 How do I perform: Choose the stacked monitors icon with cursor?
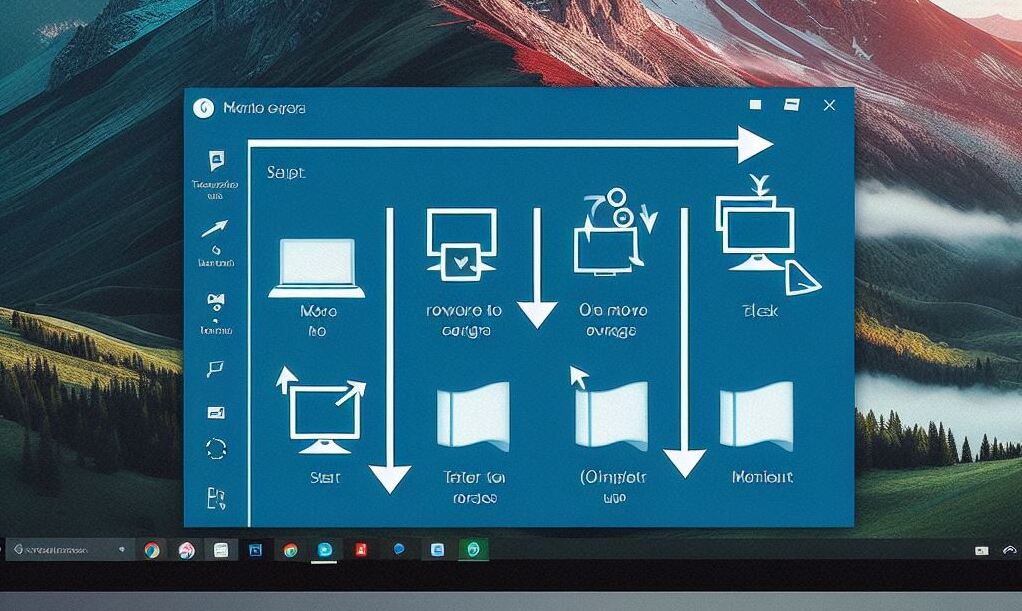point(758,235)
